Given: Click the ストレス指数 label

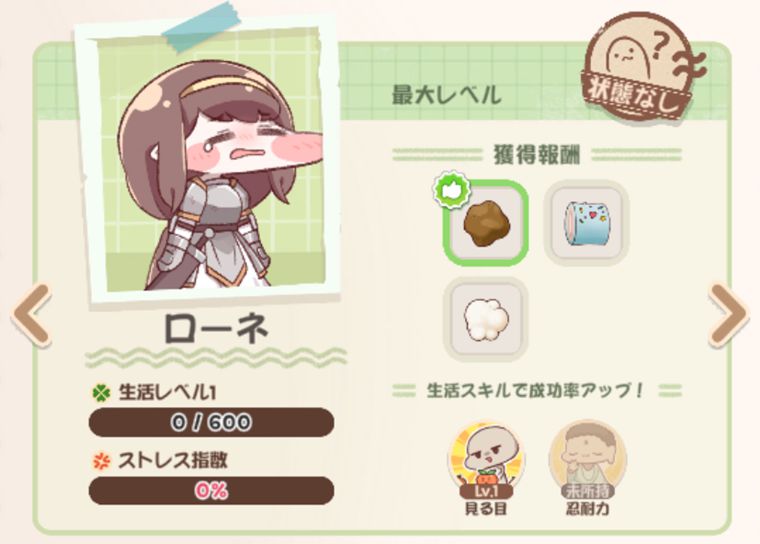Looking at the screenshot, I should (x=173, y=461).
